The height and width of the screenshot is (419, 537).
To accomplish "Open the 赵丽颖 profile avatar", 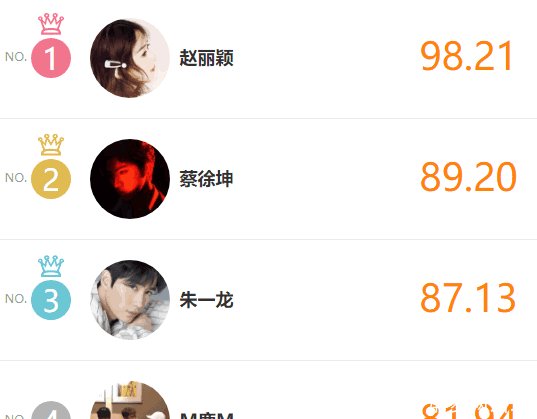I will click(130, 58).
